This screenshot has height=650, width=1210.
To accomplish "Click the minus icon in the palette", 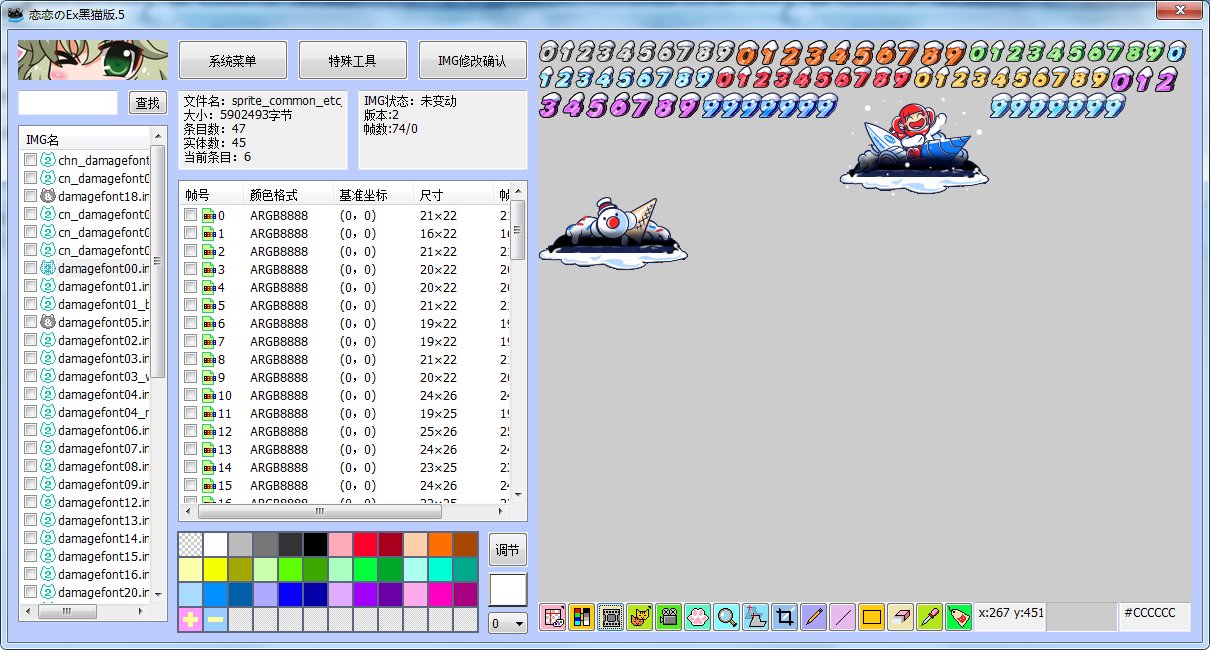I will [x=215, y=620].
